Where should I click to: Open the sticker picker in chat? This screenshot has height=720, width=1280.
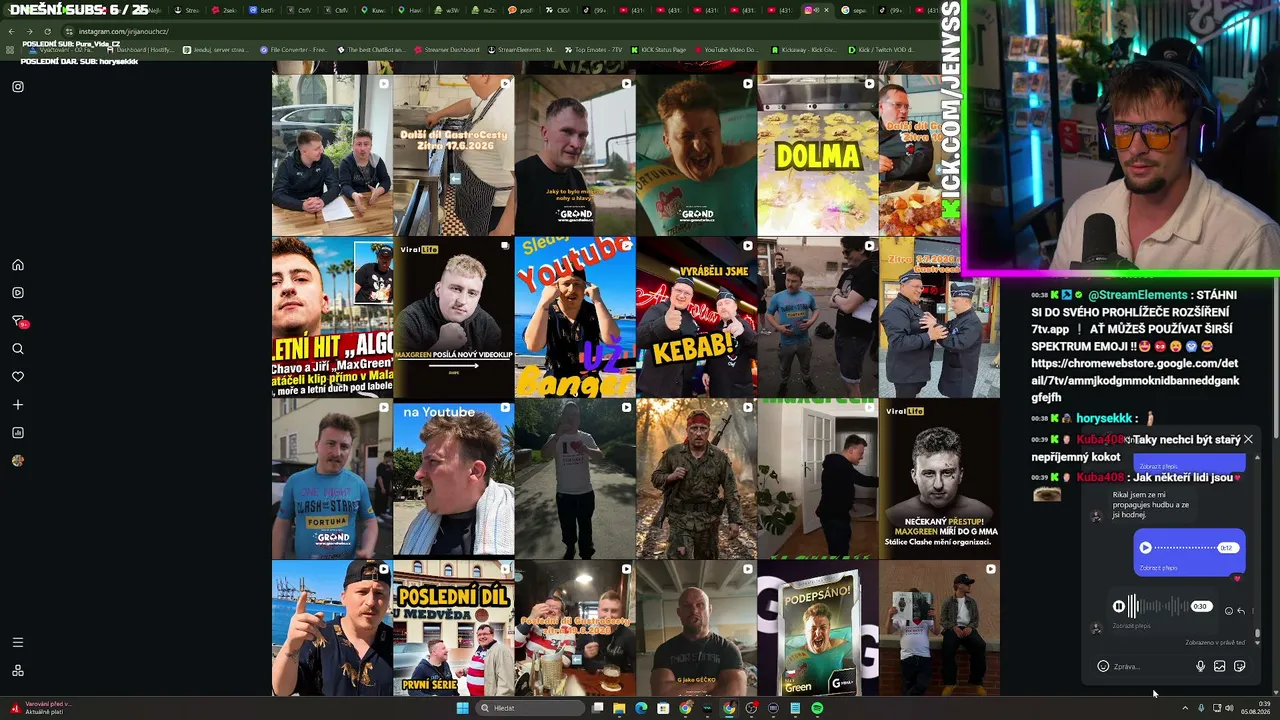1239,666
